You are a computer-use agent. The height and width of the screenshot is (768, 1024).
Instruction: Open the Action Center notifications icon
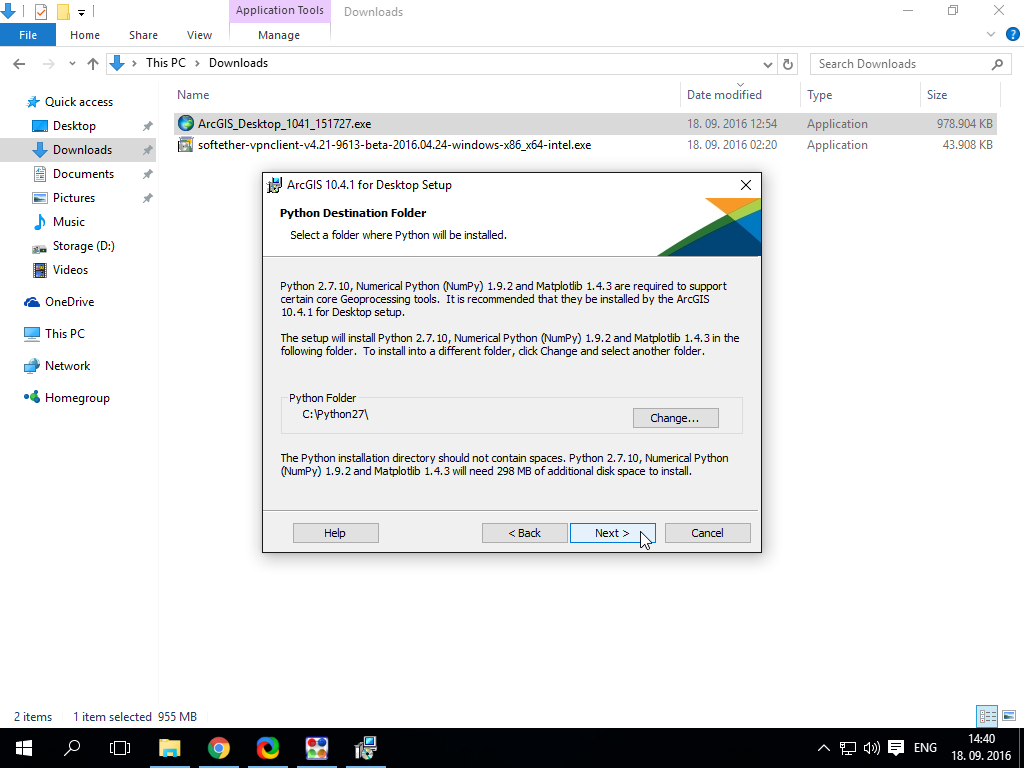pyautogui.click(x=896, y=748)
